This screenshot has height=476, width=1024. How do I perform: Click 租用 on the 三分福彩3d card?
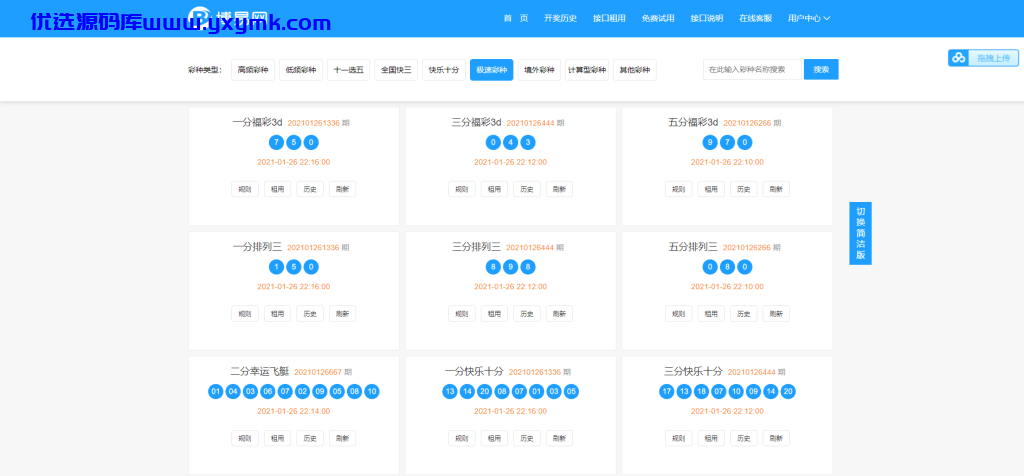point(494,189)
